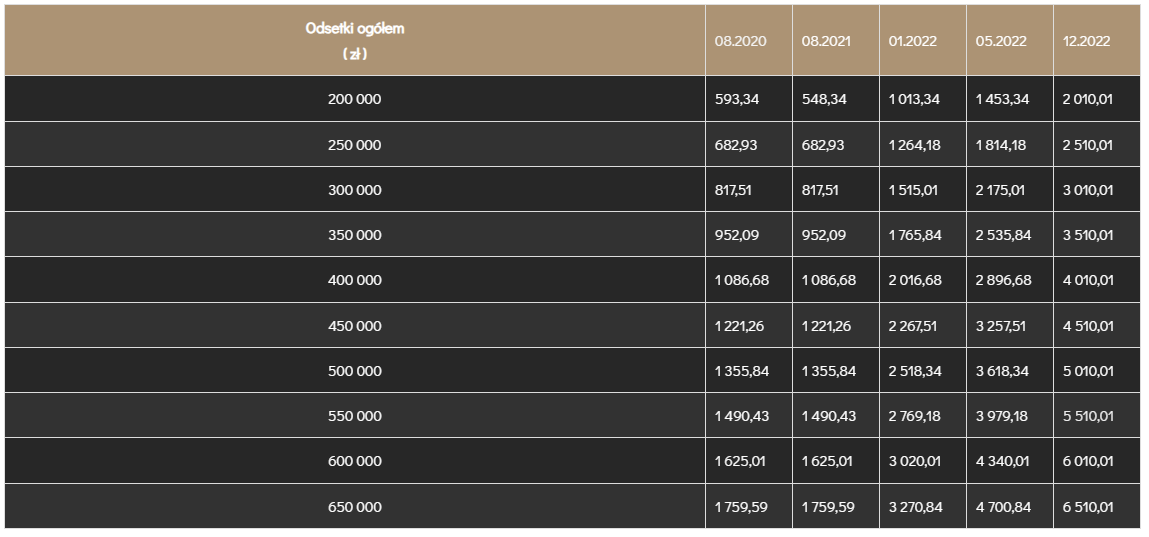Select the 2 016,68 value cell
Viewport: 1149px width, 537px height.
[x=915, y=280]
